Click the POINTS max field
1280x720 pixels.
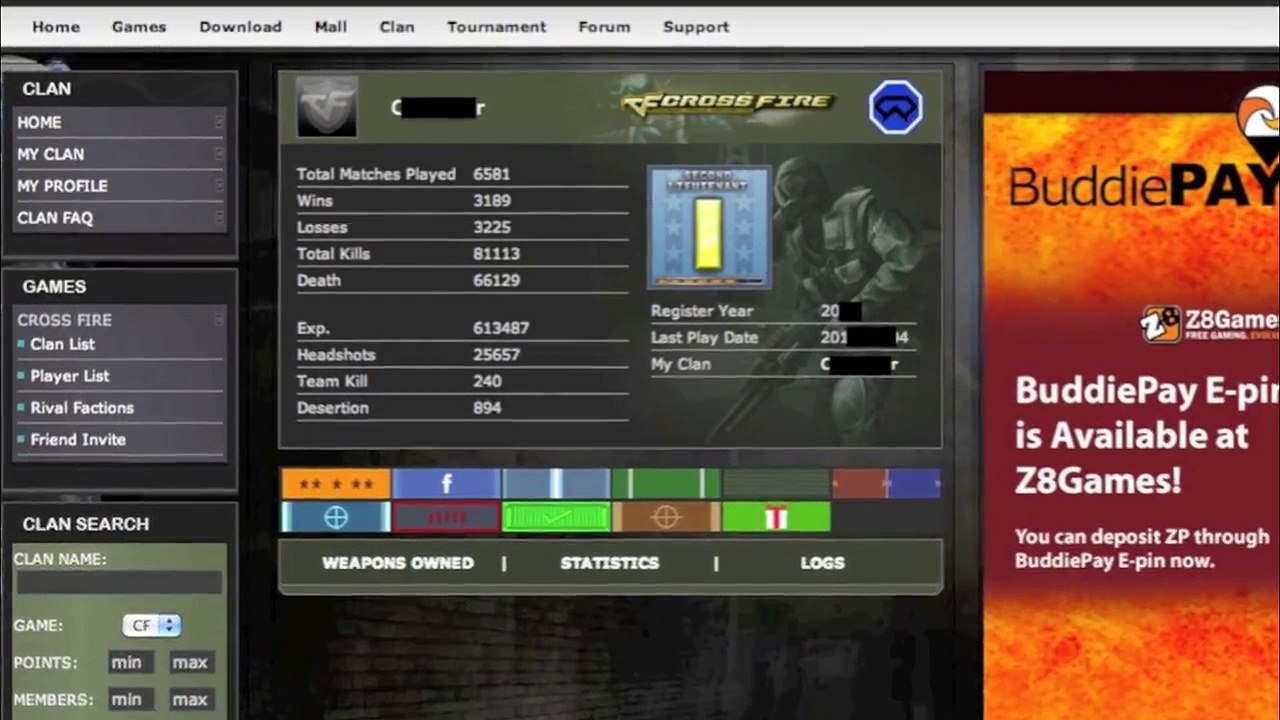point(190,663)
